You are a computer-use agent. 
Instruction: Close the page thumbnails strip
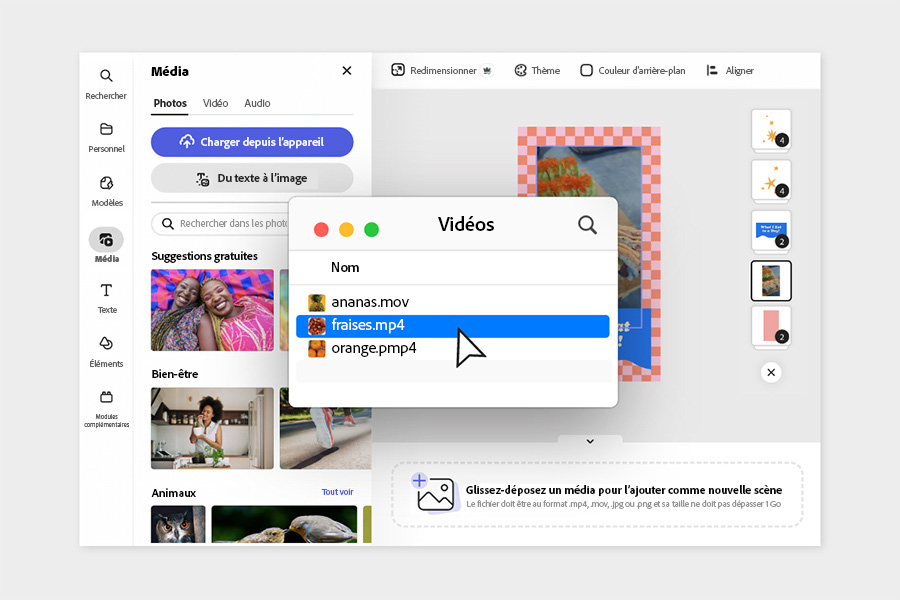point(771,373)
